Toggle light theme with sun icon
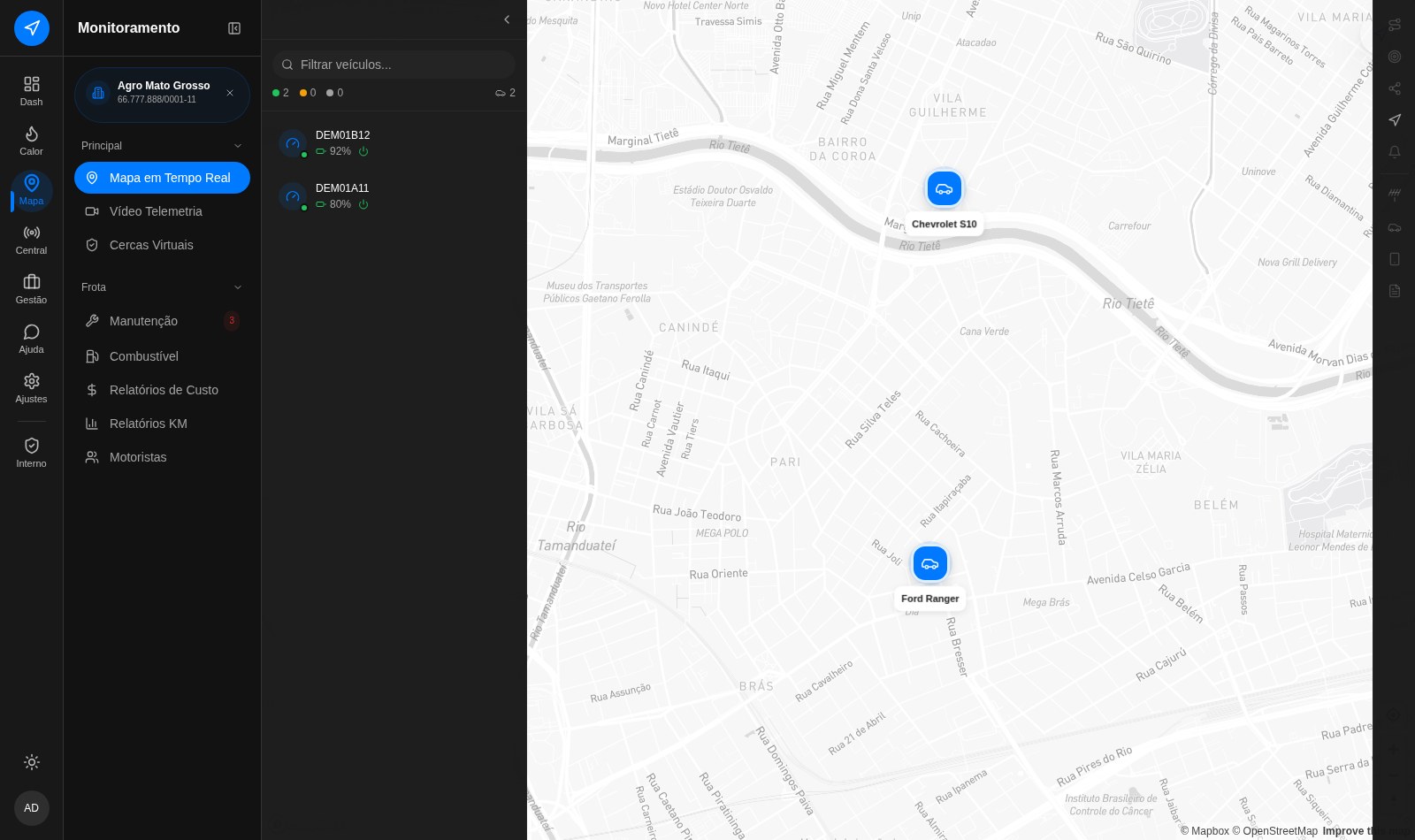The width and height of the screenshot is (1415, 840). [x=32, y=762]
